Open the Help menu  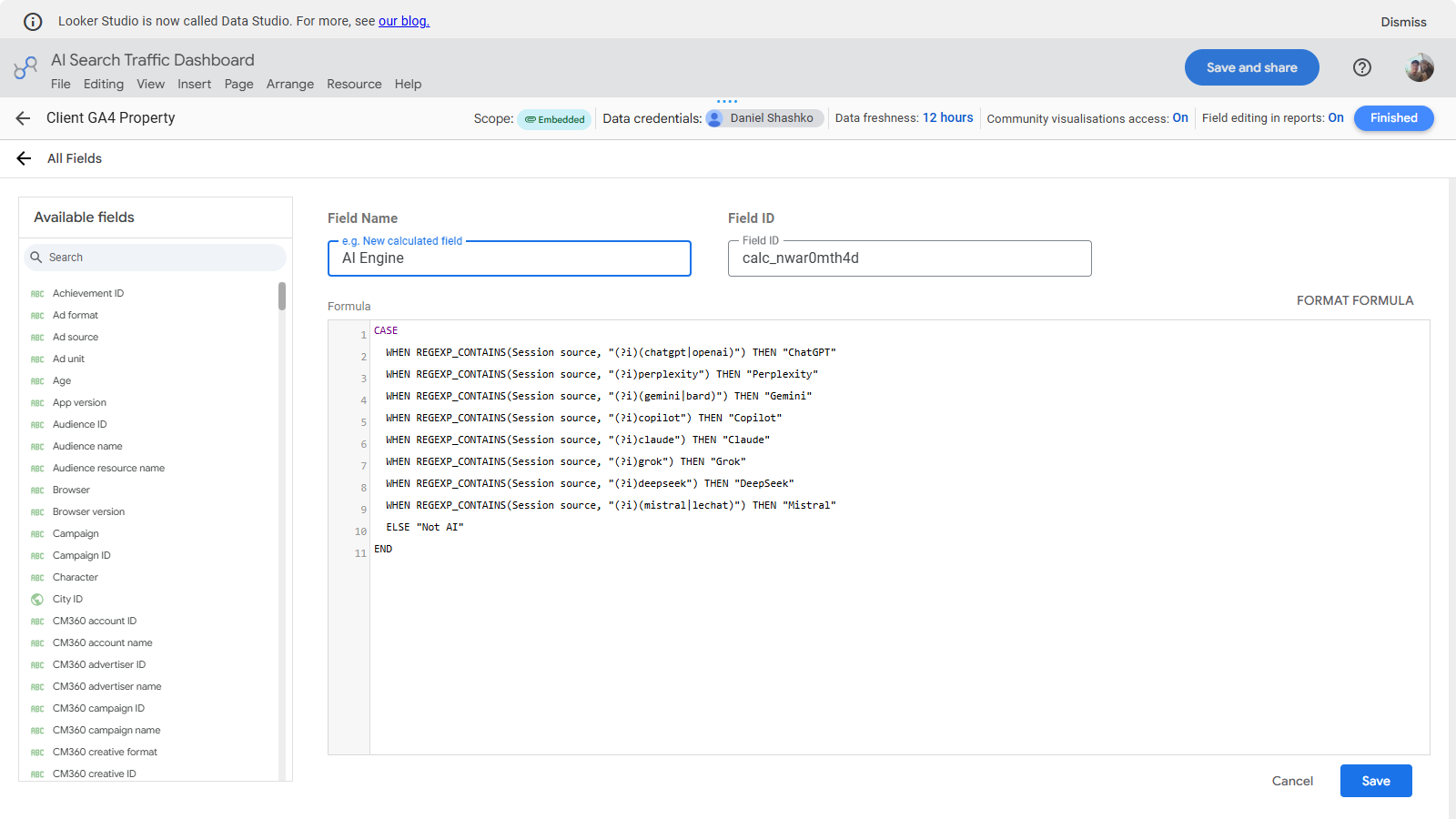[x=408, y=84]
